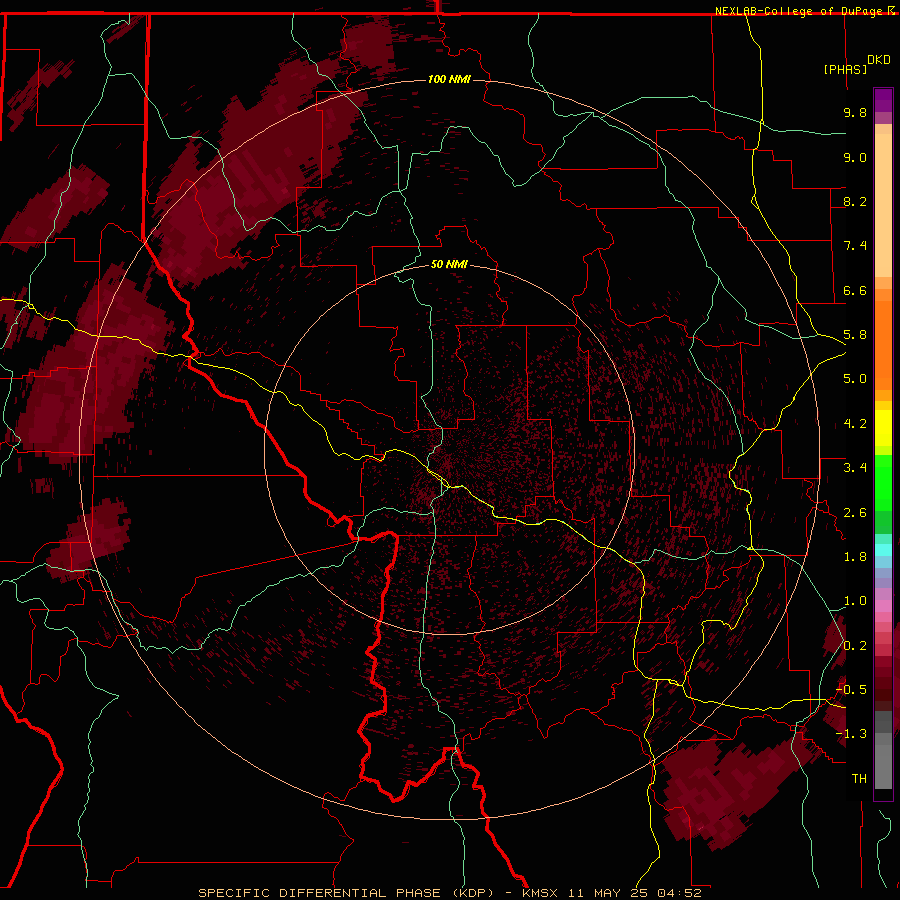Click the cyan segment of the color bar
The height and width of the screenshot is (900, 900).
883,549
